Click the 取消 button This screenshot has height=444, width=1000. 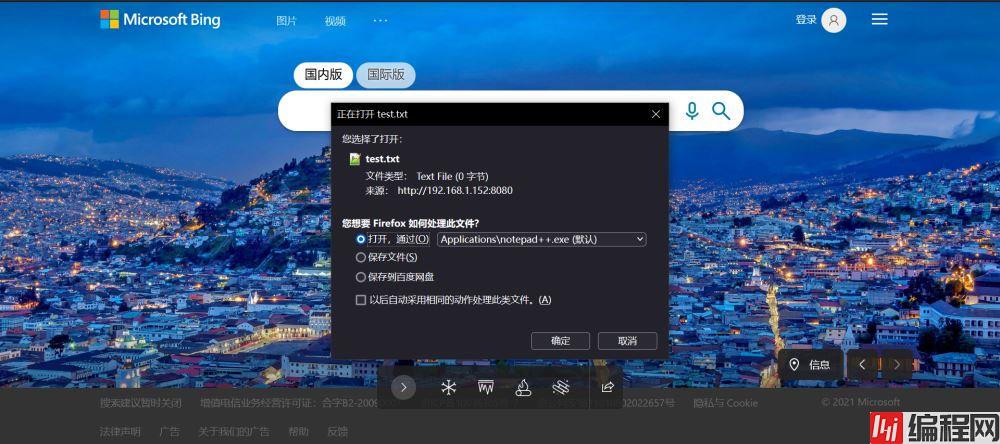tap(628, 341)
